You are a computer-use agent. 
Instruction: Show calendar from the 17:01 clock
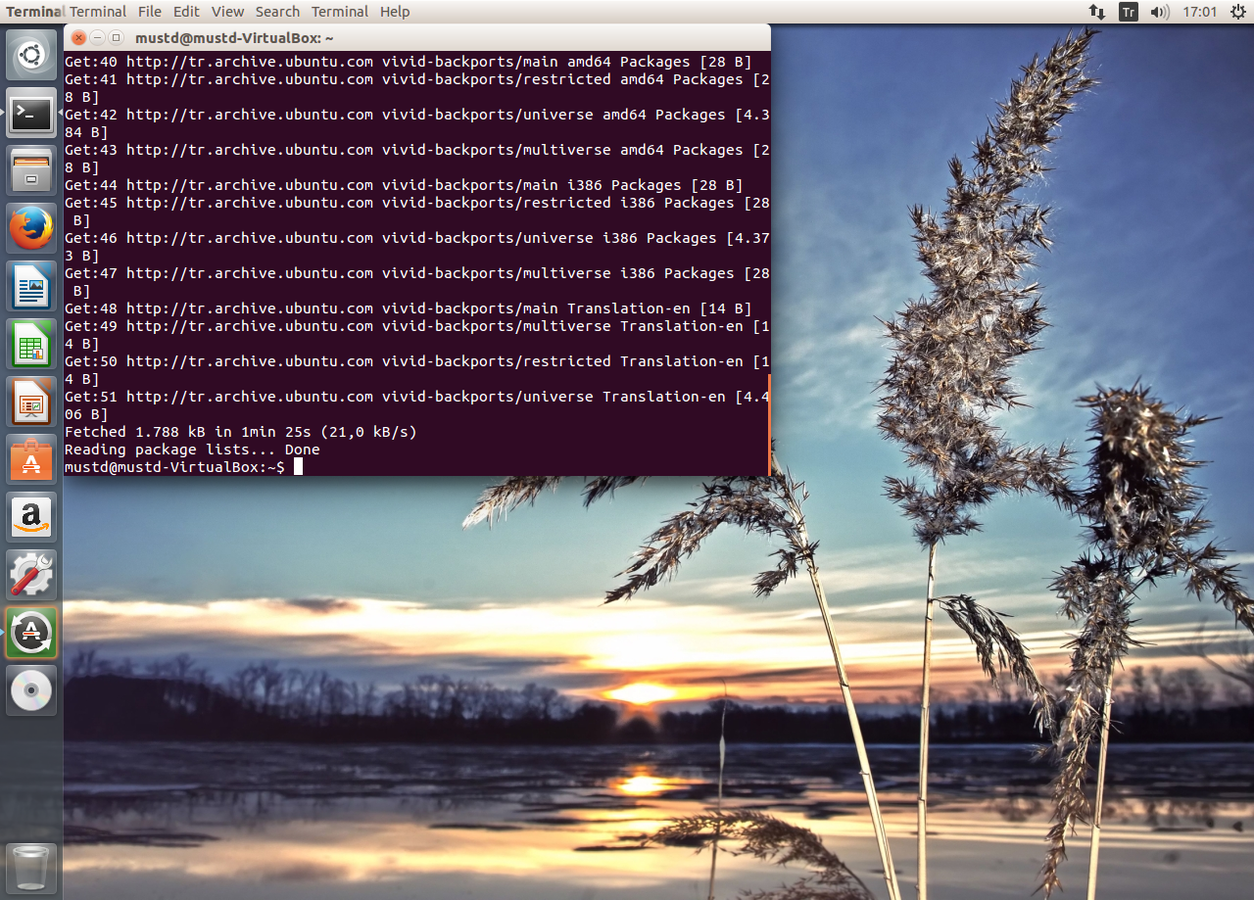pos(1200,12)
